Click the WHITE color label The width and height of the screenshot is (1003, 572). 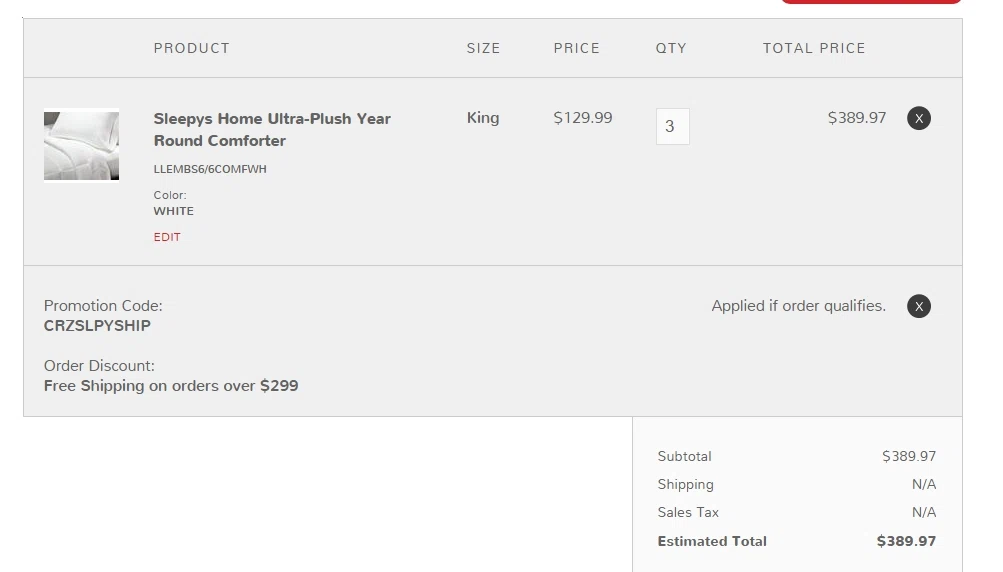[173, 211]
